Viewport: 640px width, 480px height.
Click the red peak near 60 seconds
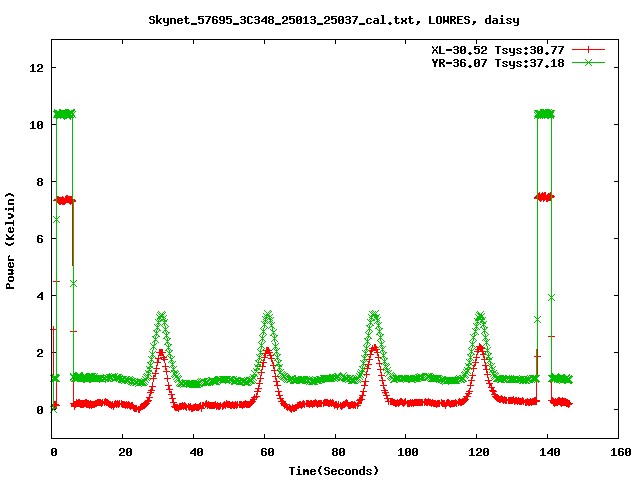pos(267,350)
